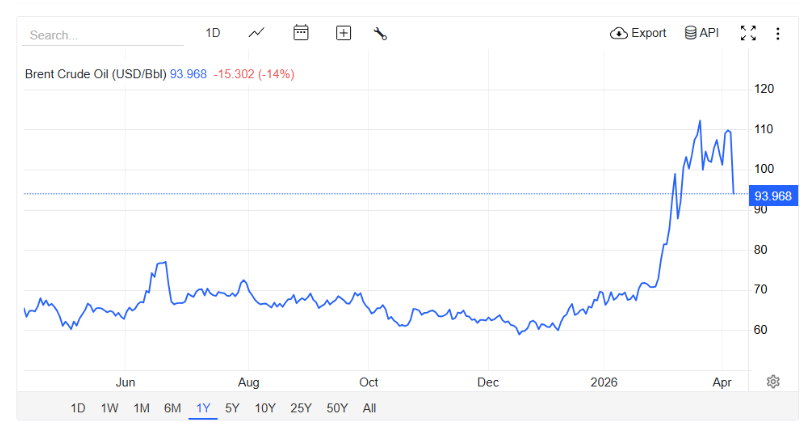Click in the Search input field

100,34
